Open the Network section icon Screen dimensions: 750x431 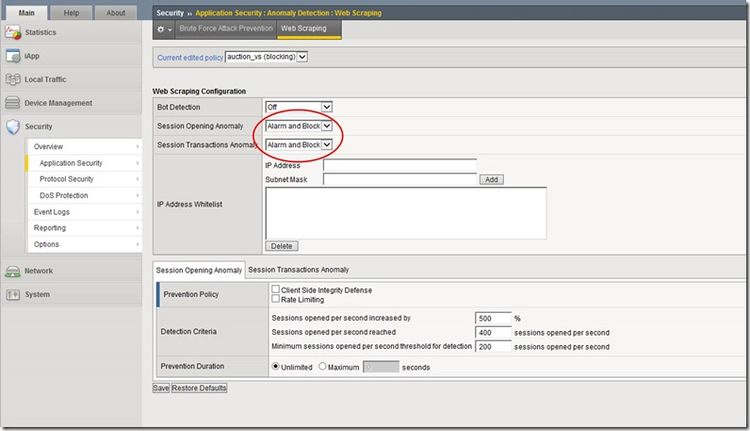(14, 270)
